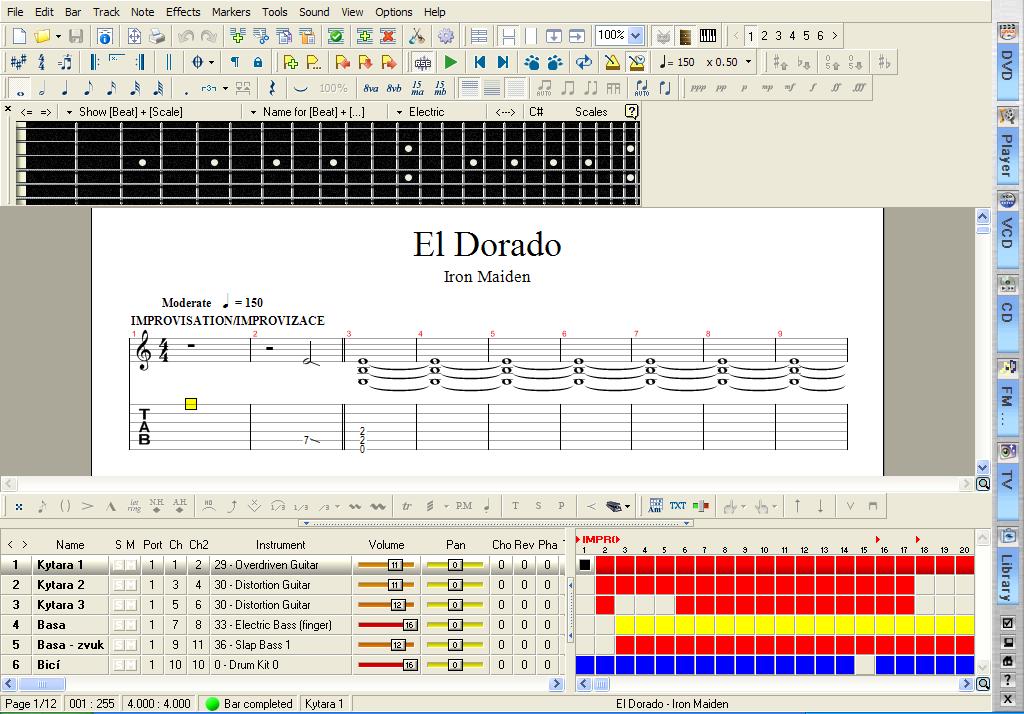Adjust Kytara 2 pan slider

coord(455,585)
